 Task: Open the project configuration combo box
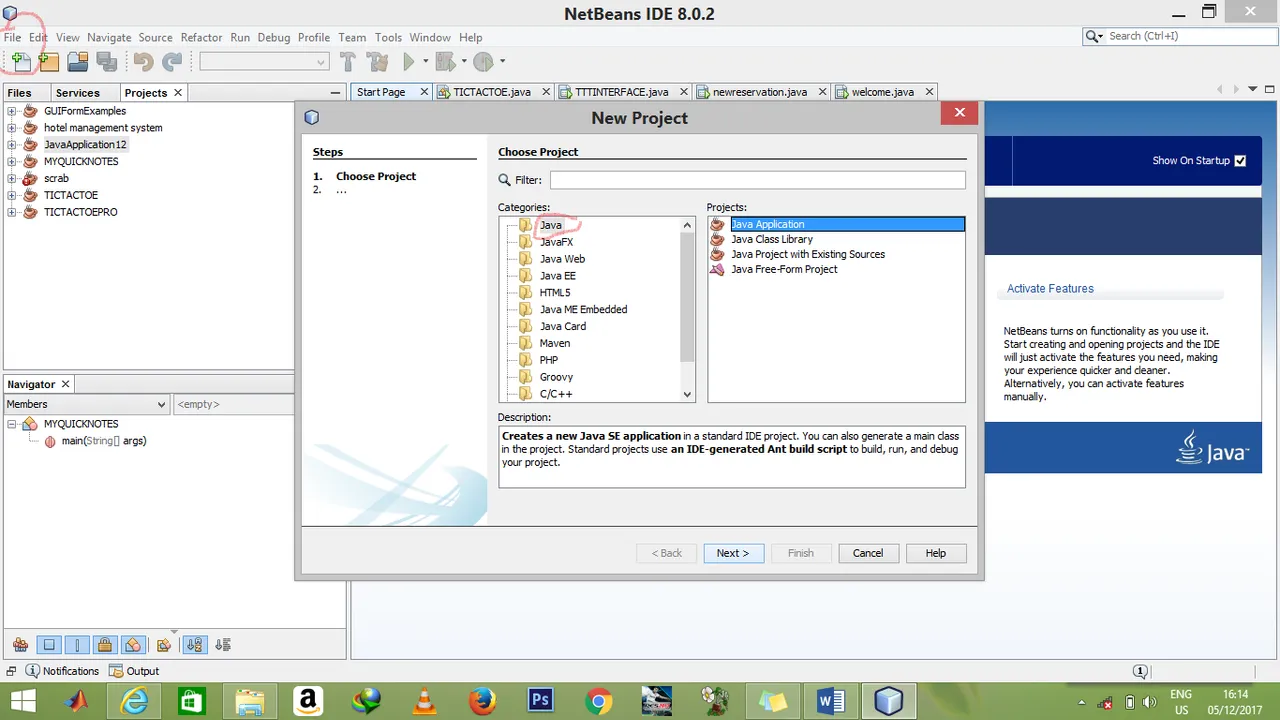coord(264,62)
